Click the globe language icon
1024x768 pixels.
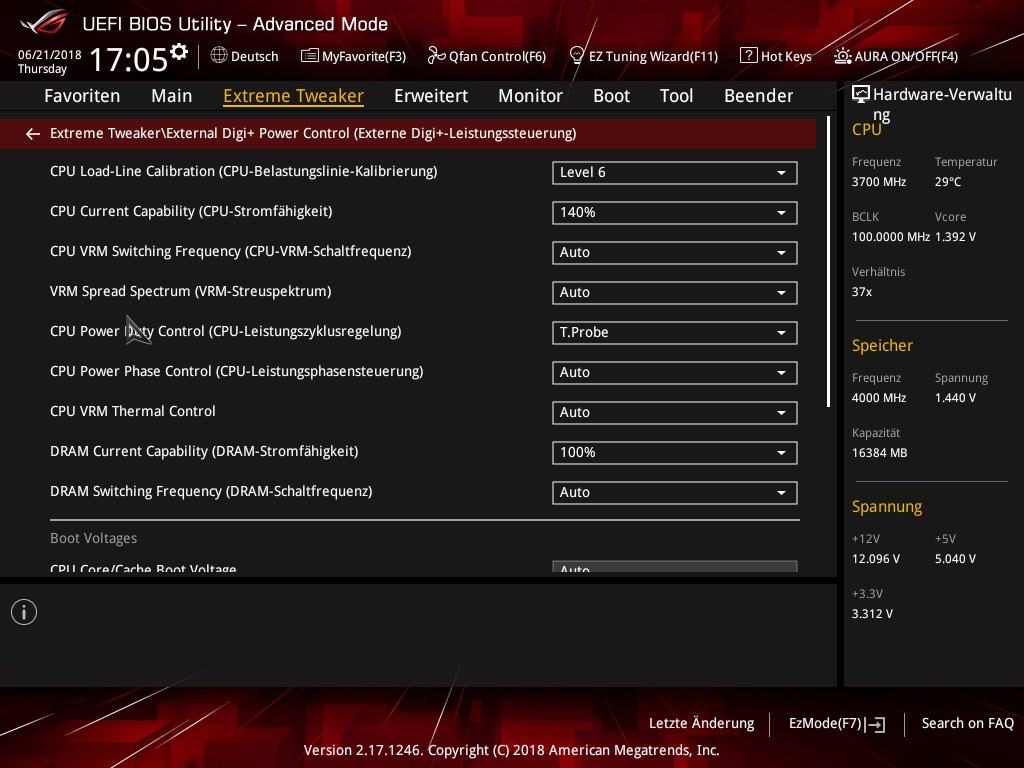tap(219, 56)
